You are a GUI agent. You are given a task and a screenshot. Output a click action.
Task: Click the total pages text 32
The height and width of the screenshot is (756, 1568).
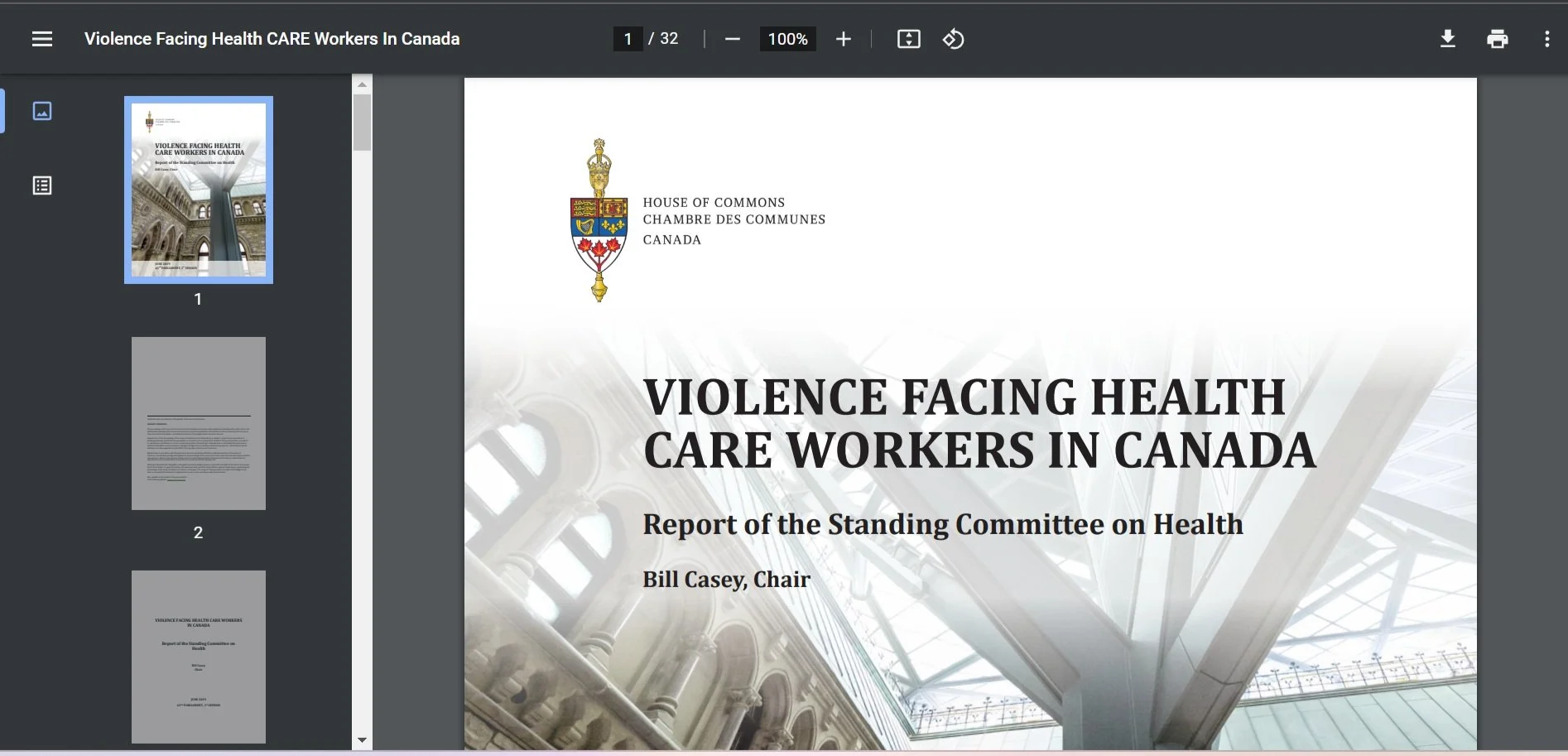click(669, 39)
